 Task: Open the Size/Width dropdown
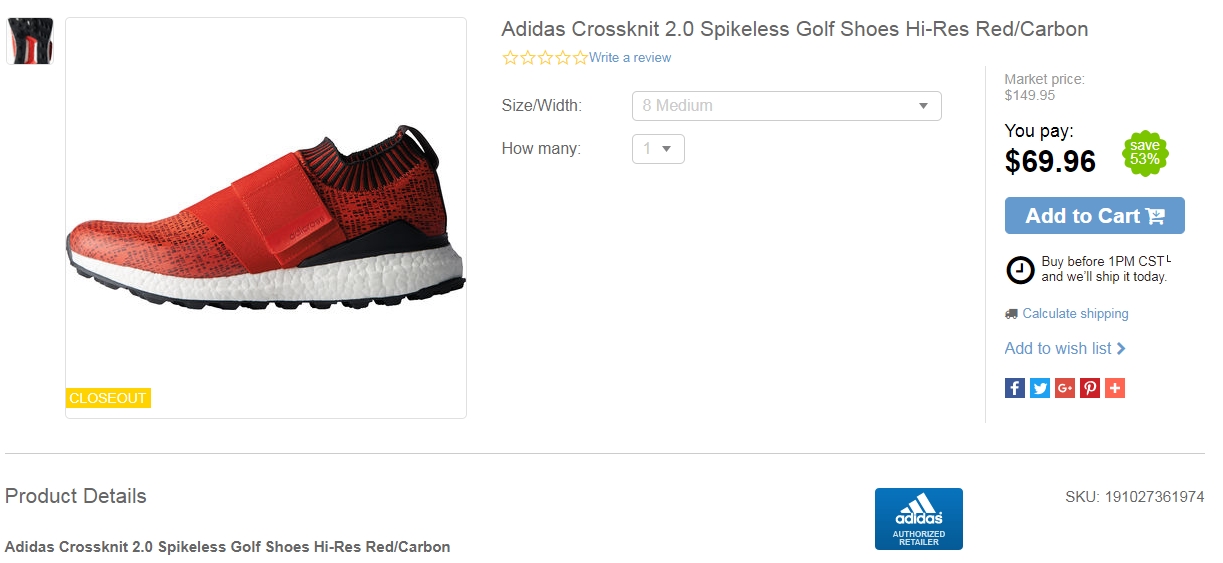(786, 106)
